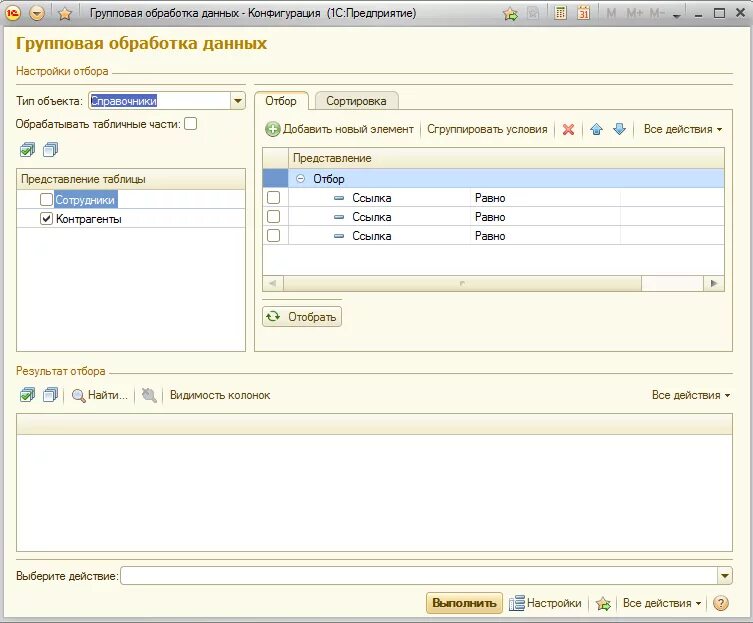Enable the second Ссылка filter checkbox
This screenshot has width=753, height=623.
click(x=274, y=217)
